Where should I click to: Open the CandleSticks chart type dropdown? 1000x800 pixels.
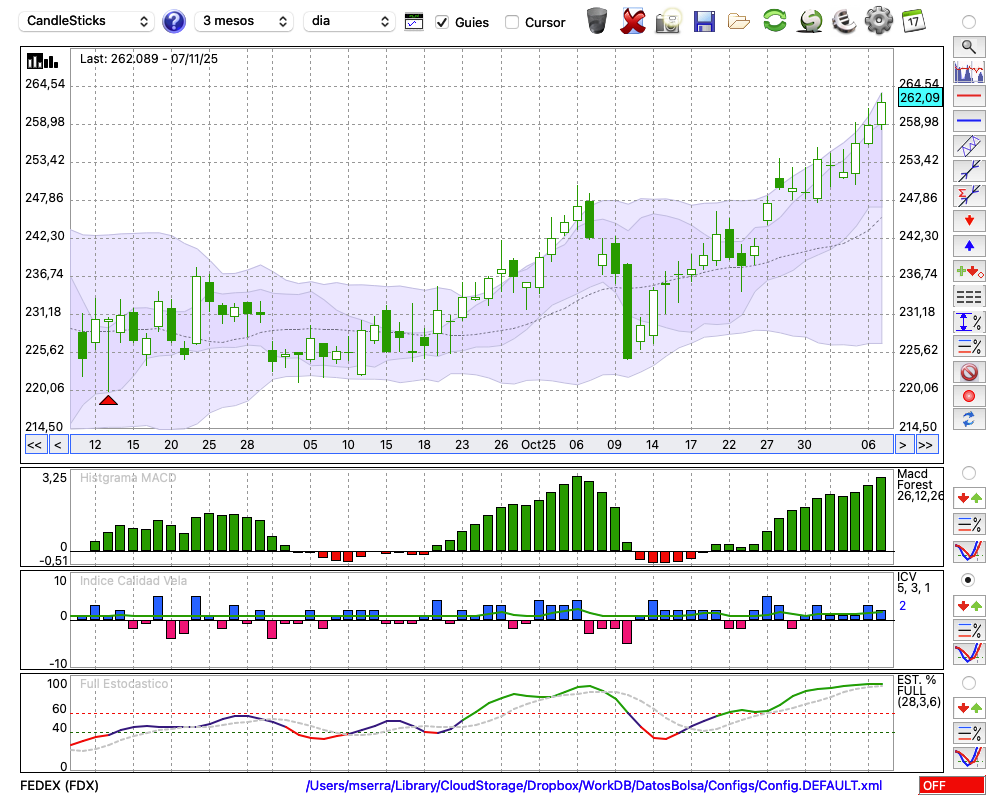pyautogui.click(x=87, y=21)
